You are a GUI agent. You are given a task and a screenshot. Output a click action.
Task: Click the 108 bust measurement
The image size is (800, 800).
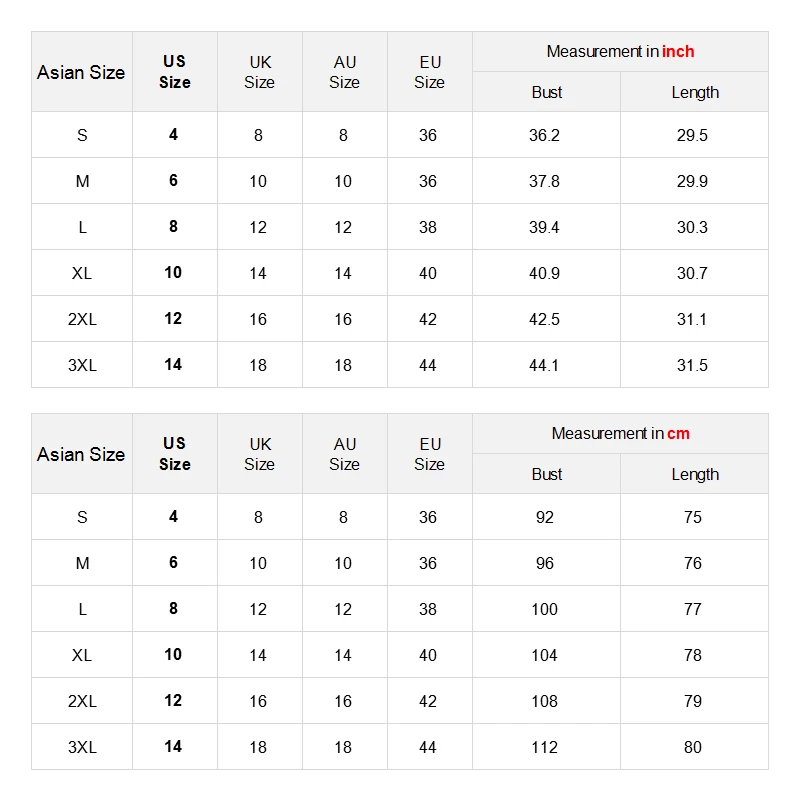coord(544,701)
